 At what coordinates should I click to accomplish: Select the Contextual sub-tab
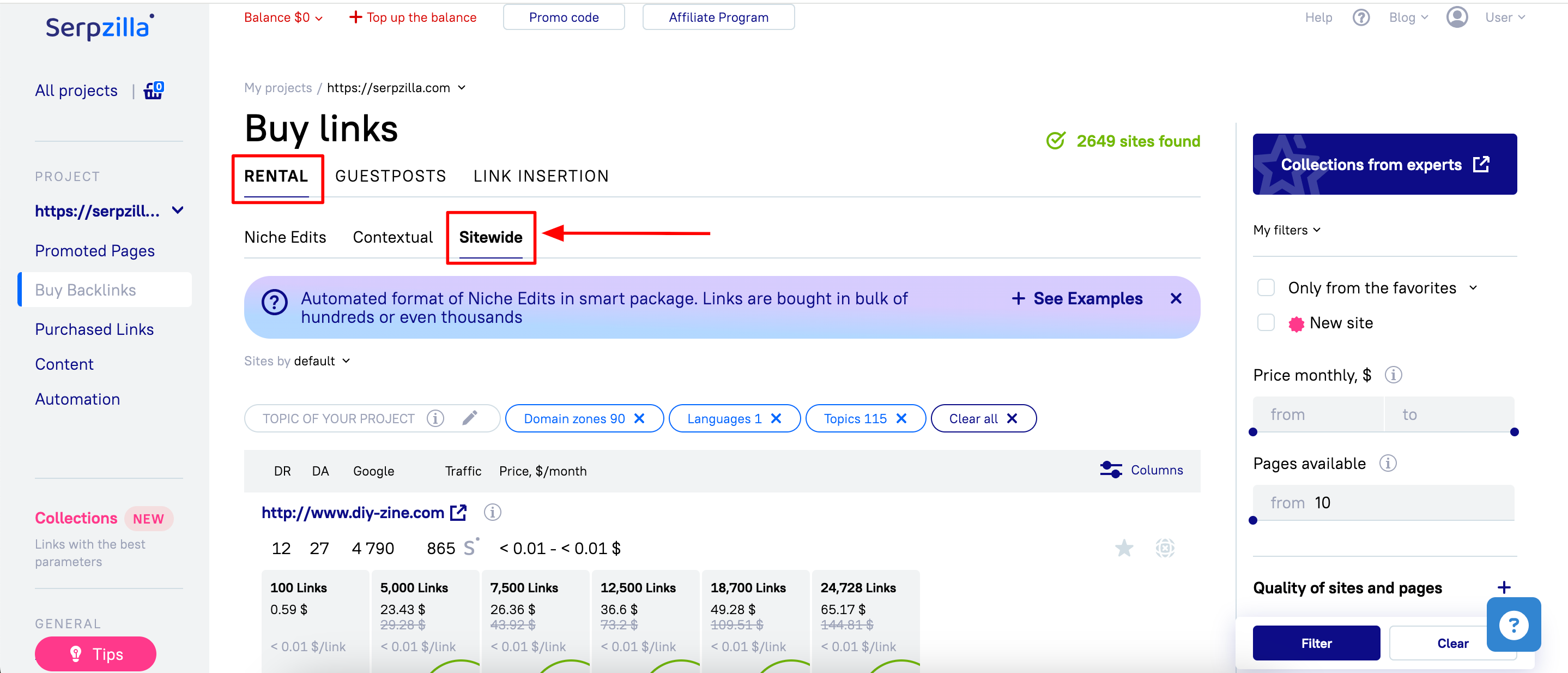392,237
